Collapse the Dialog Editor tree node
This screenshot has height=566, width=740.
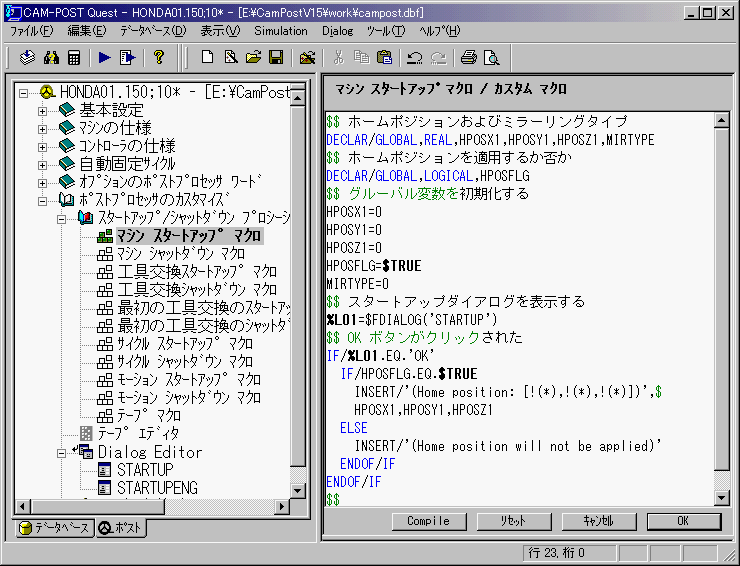pyautogui.click(x=61, y=453)
